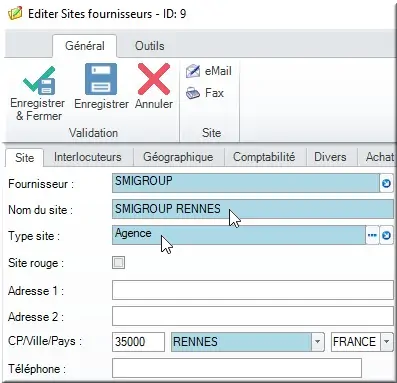Click the Enregistrer & Fermer checkmark icon
Screen dimensions: 397x383
[x=39, y=80]
